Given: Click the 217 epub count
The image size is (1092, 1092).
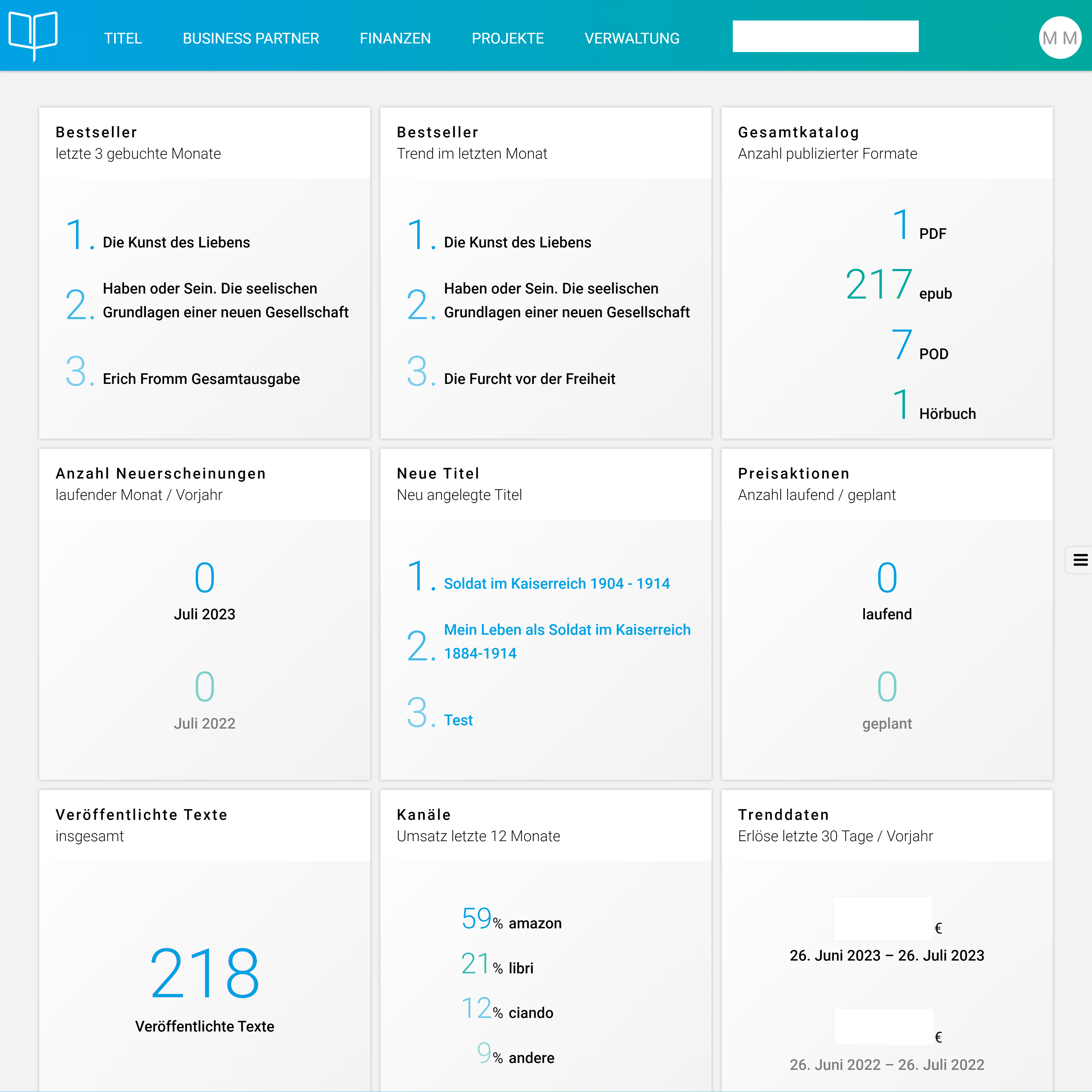Looking at the screenshot, I should (x=878, y=285).
